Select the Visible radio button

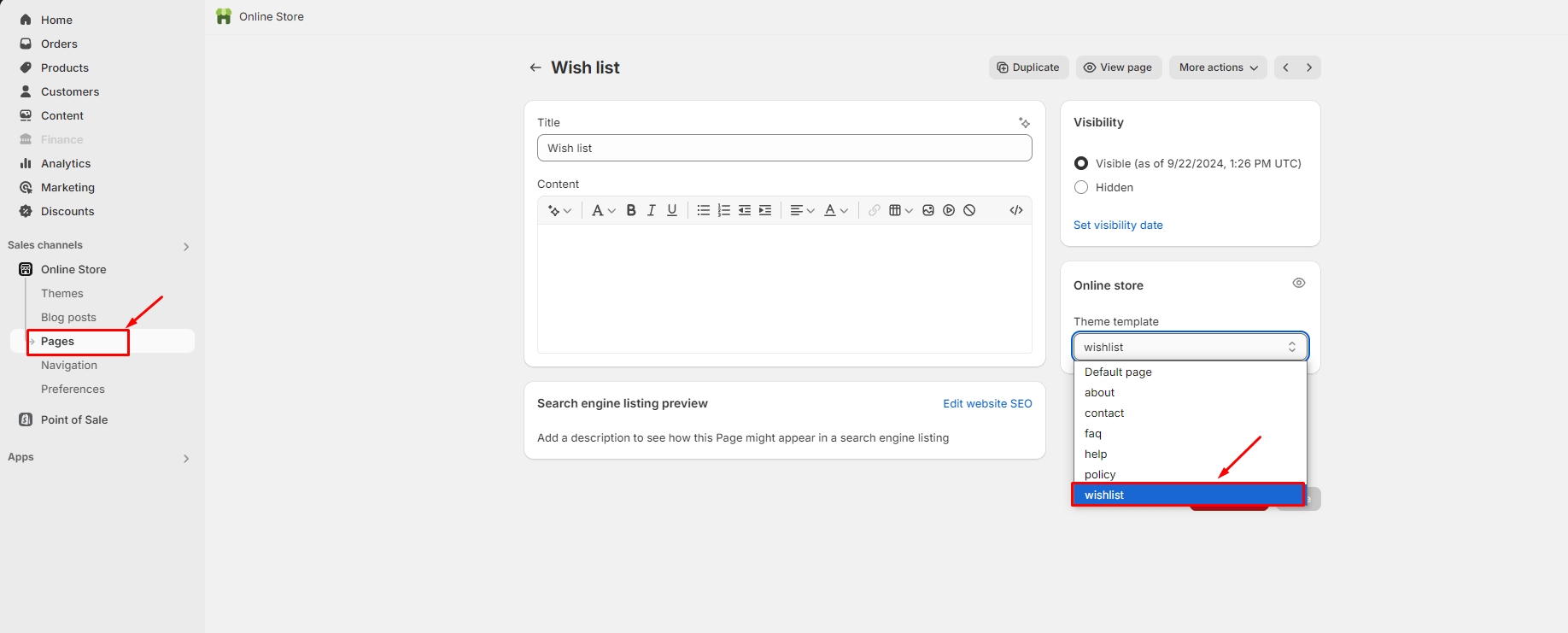pos(1081,163)
